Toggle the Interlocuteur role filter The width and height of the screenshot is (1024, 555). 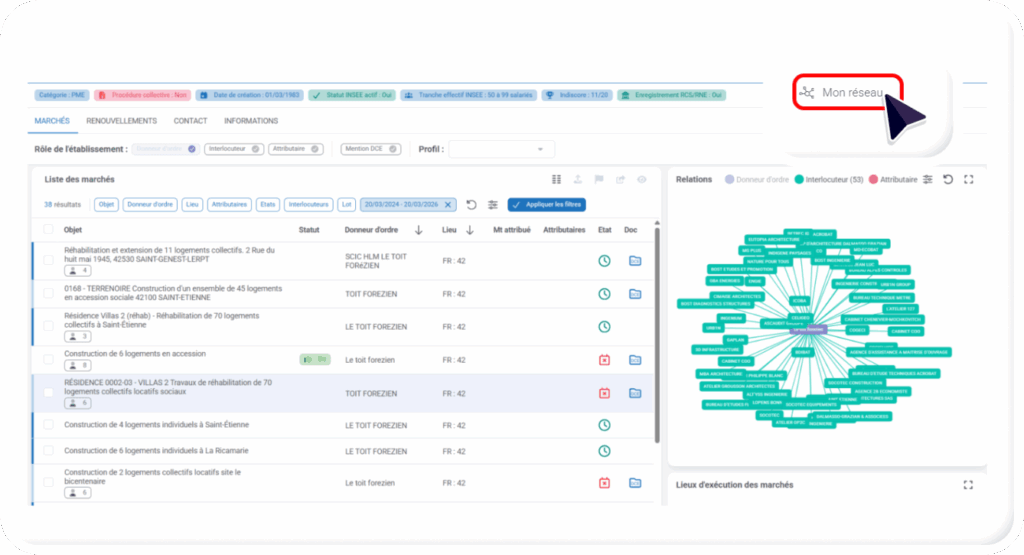pyautogui.click(x=233, y=149)
